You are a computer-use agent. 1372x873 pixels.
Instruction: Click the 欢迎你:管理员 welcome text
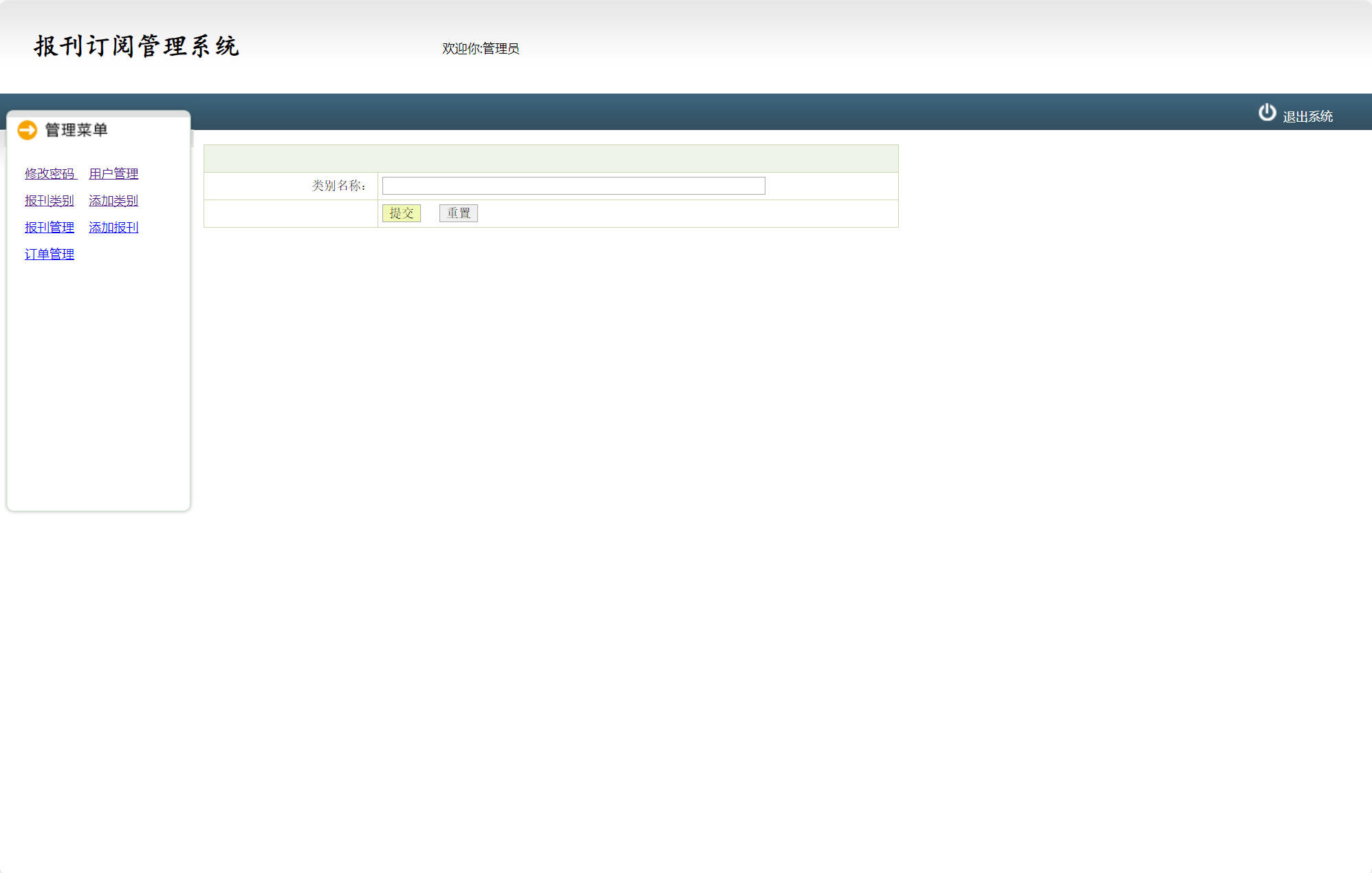480,49
